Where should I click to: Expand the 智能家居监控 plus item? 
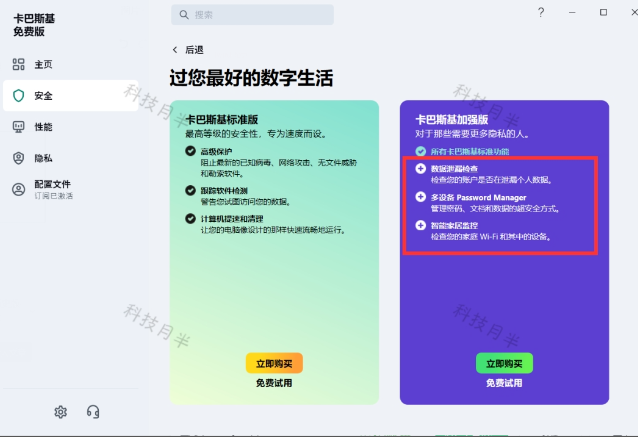(x=420, y=226)
